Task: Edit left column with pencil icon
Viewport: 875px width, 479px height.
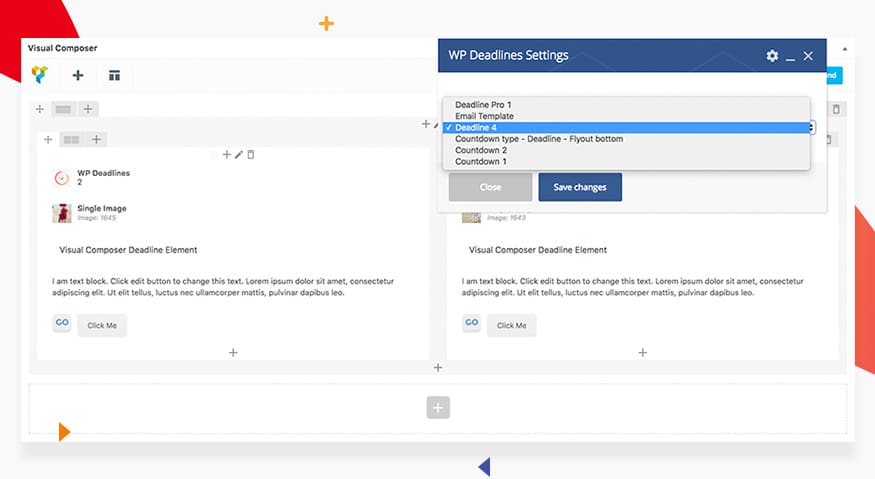Action: tap(239, 155)
